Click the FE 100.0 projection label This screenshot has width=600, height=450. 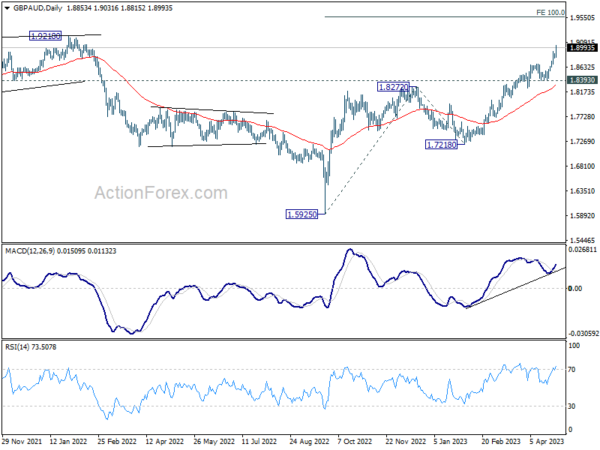pos(550,13)
